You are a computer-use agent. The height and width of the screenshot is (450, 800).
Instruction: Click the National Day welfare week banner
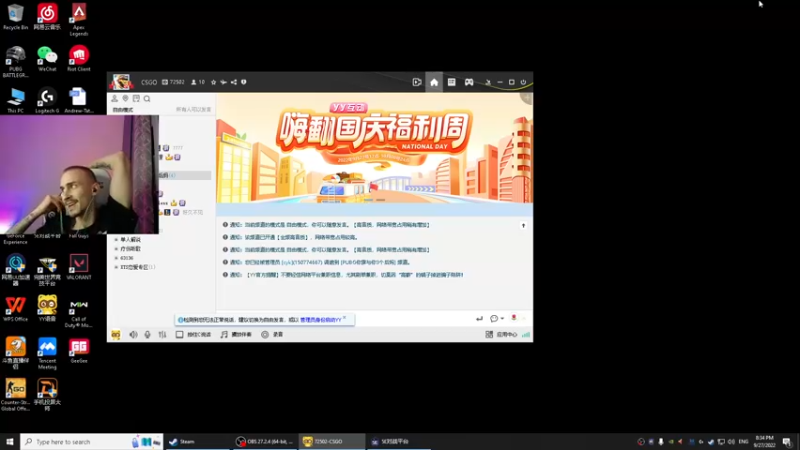pyautogui.click(x=374, y=148)
